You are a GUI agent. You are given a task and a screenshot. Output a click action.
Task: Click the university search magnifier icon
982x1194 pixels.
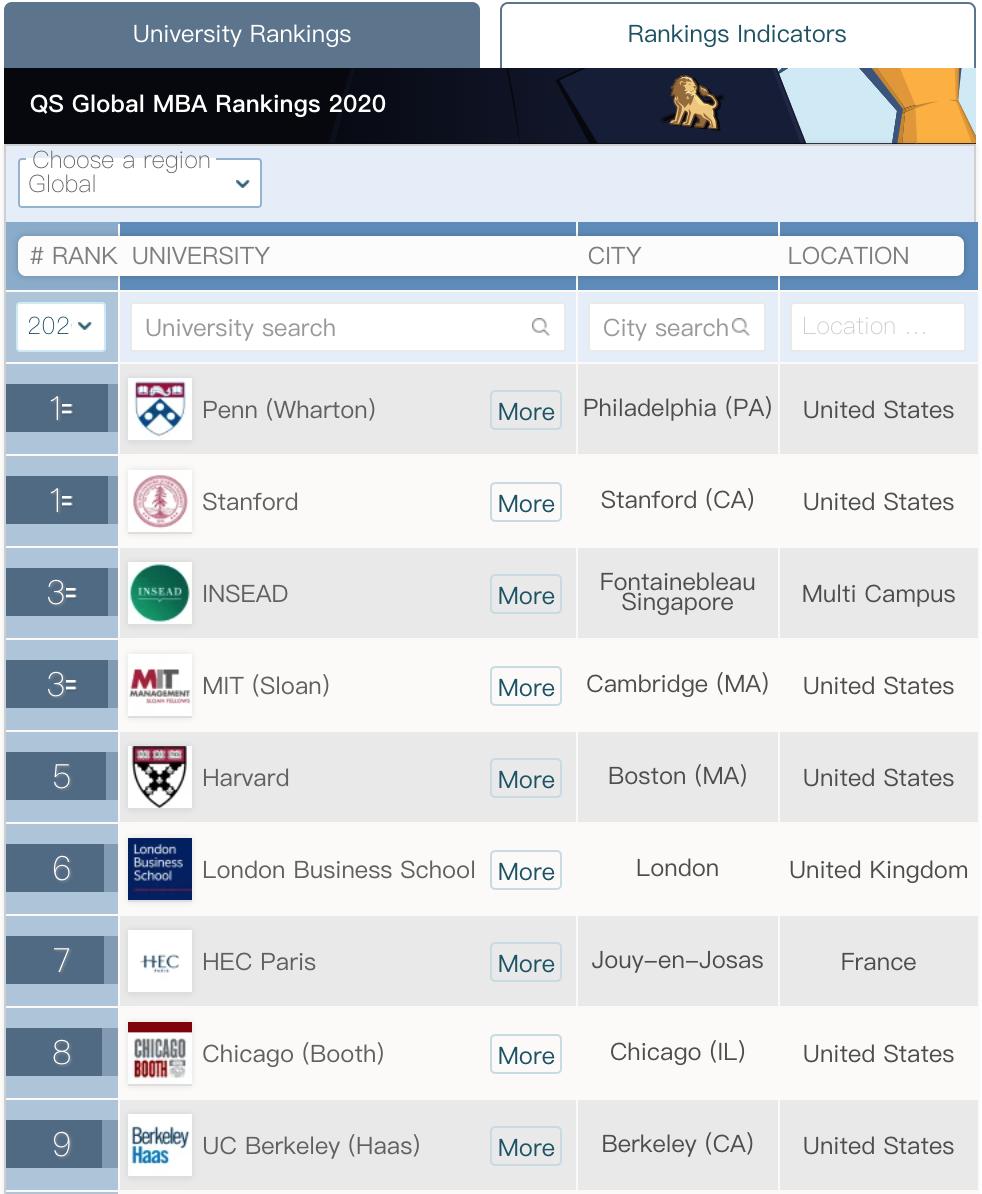click(540, 327)
